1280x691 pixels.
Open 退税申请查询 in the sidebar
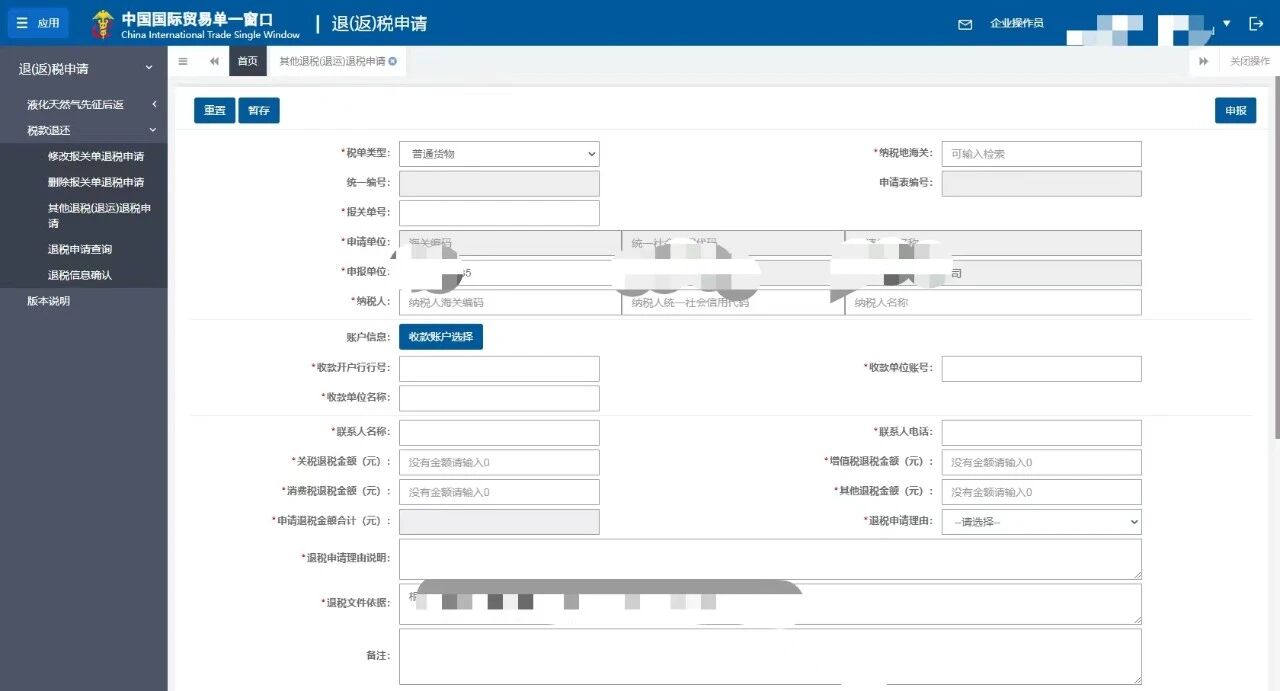80,249
